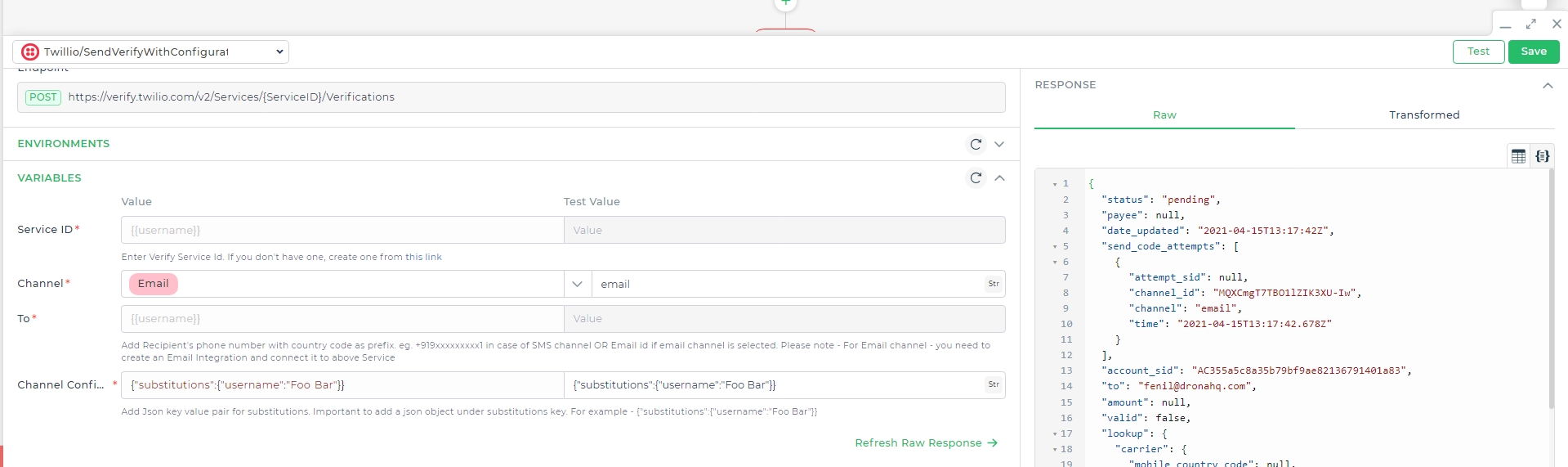Refresh the Variables section
The width and height of the screenshot is (1568, 467).
976,177
